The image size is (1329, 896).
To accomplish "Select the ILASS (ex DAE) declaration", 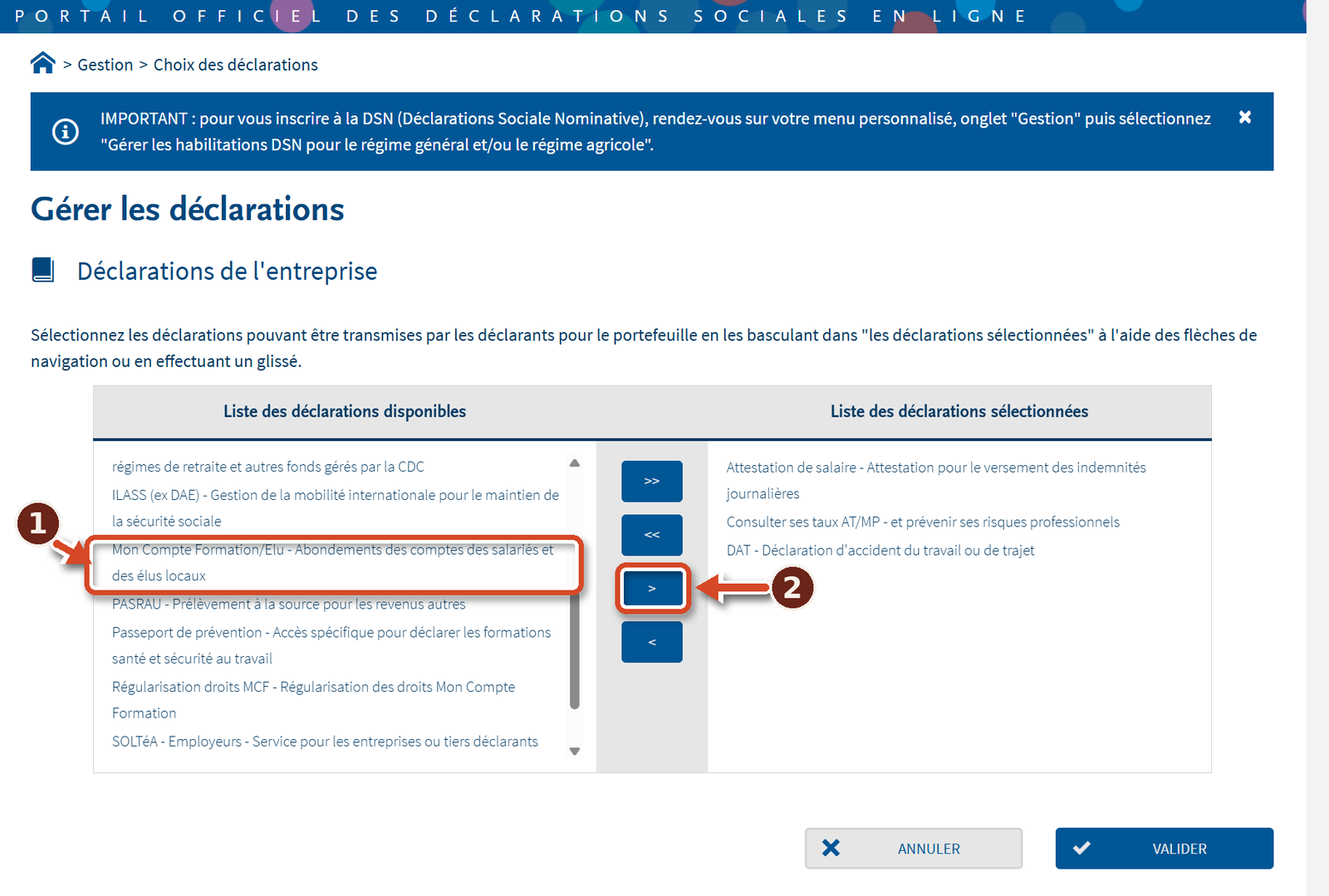I will 336,508.
